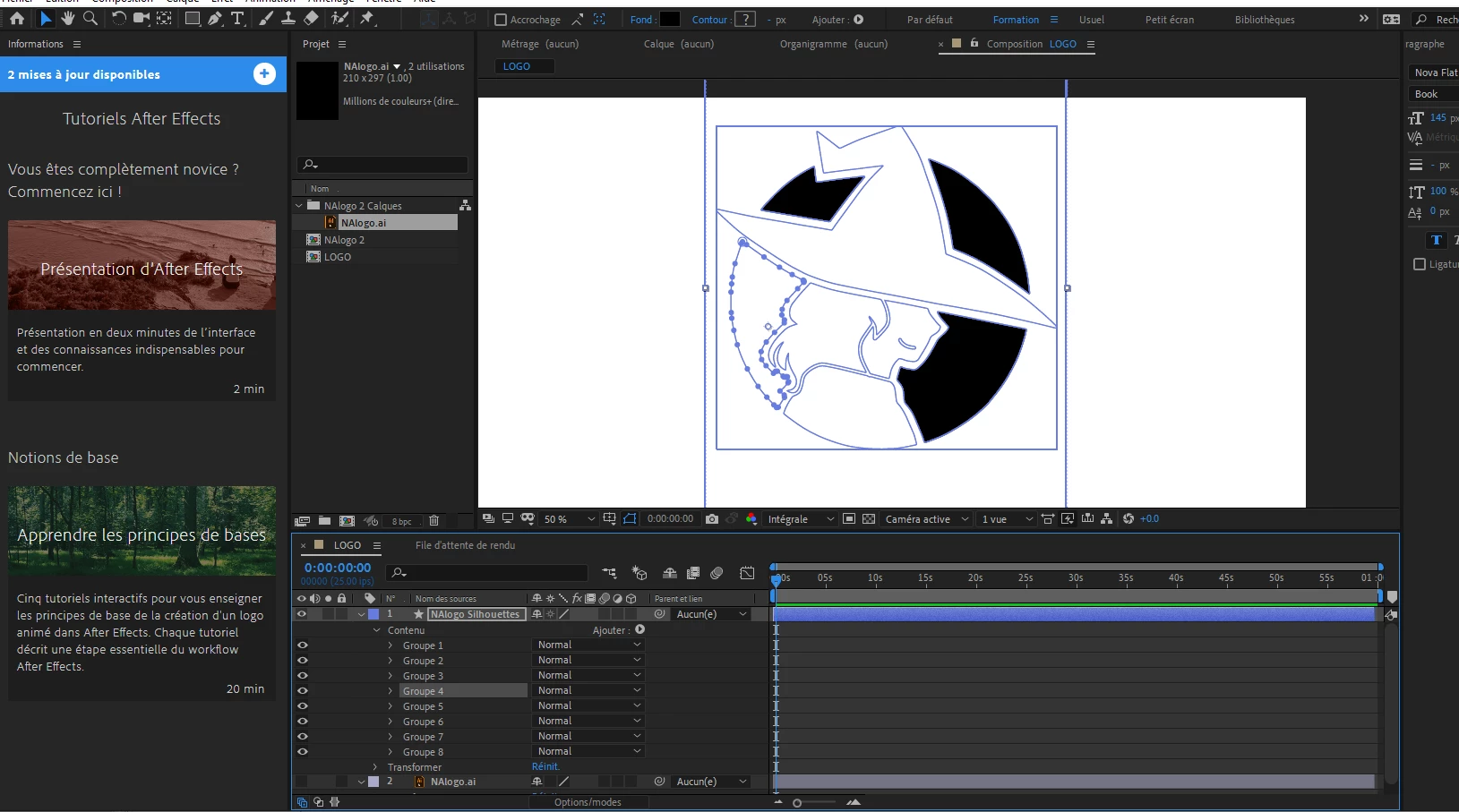Select the Pen tool
This screenshot has height=812, width=1459.
(215, 19)
